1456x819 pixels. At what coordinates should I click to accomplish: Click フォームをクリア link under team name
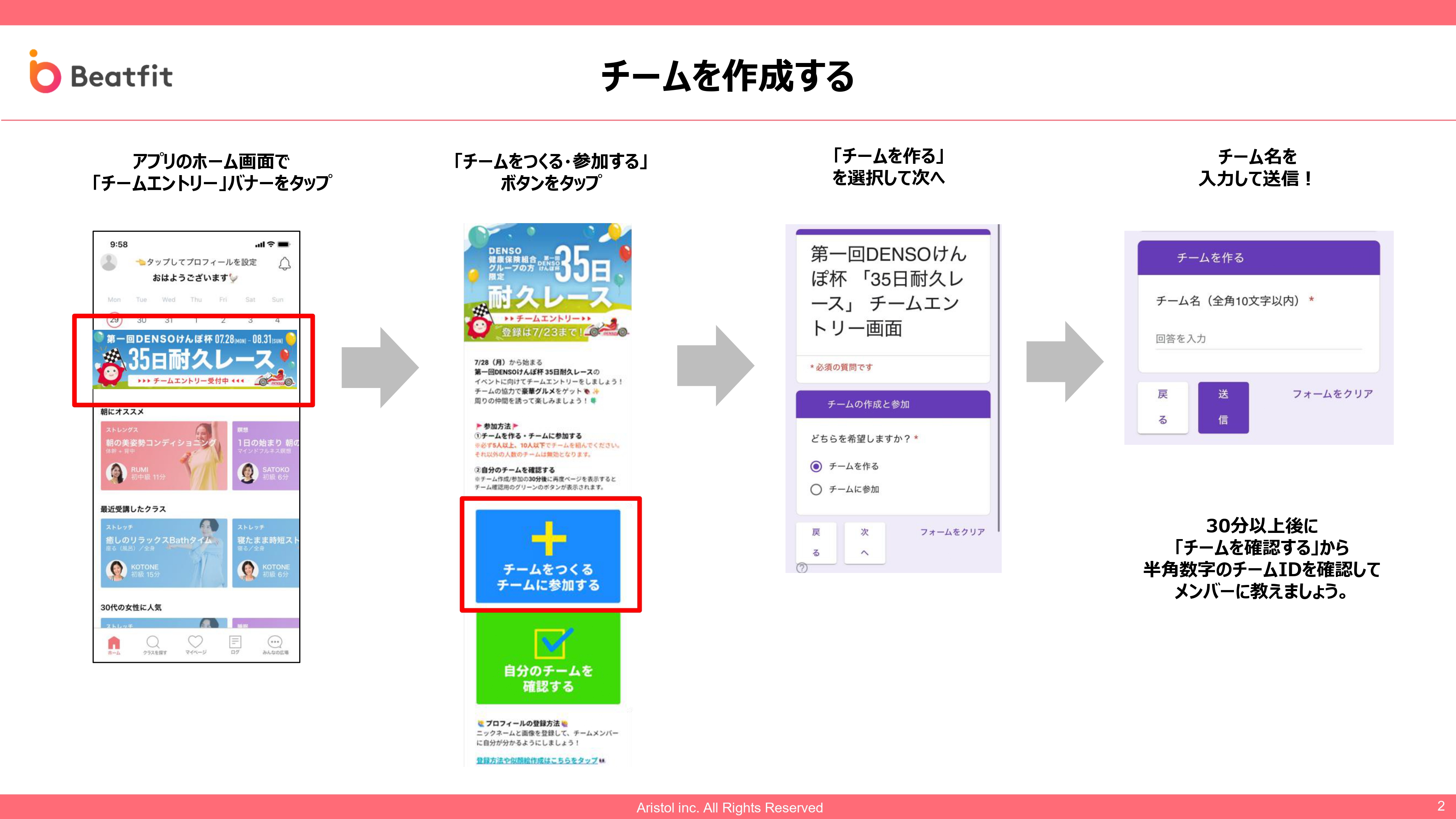point(1332,394)
